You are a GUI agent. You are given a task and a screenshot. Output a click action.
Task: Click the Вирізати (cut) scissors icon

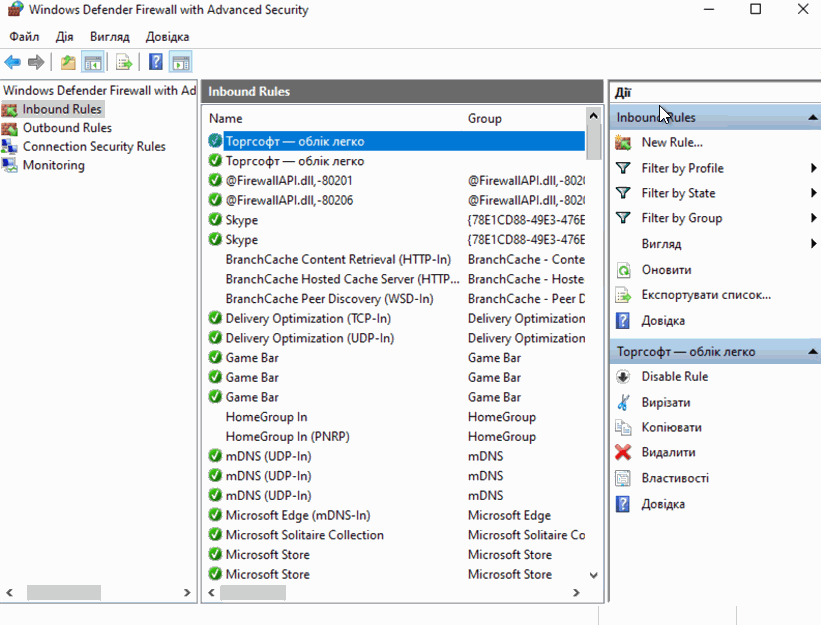625,402
